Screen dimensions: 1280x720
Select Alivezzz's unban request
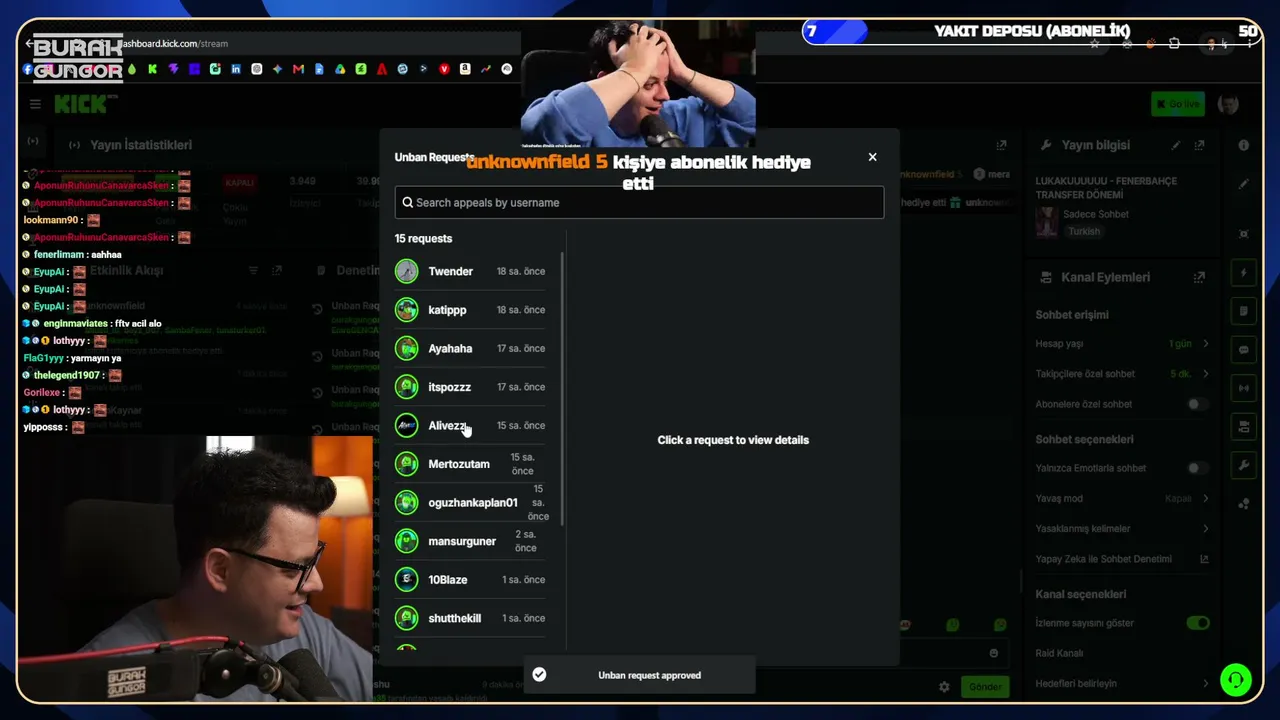tap(471, 425)
